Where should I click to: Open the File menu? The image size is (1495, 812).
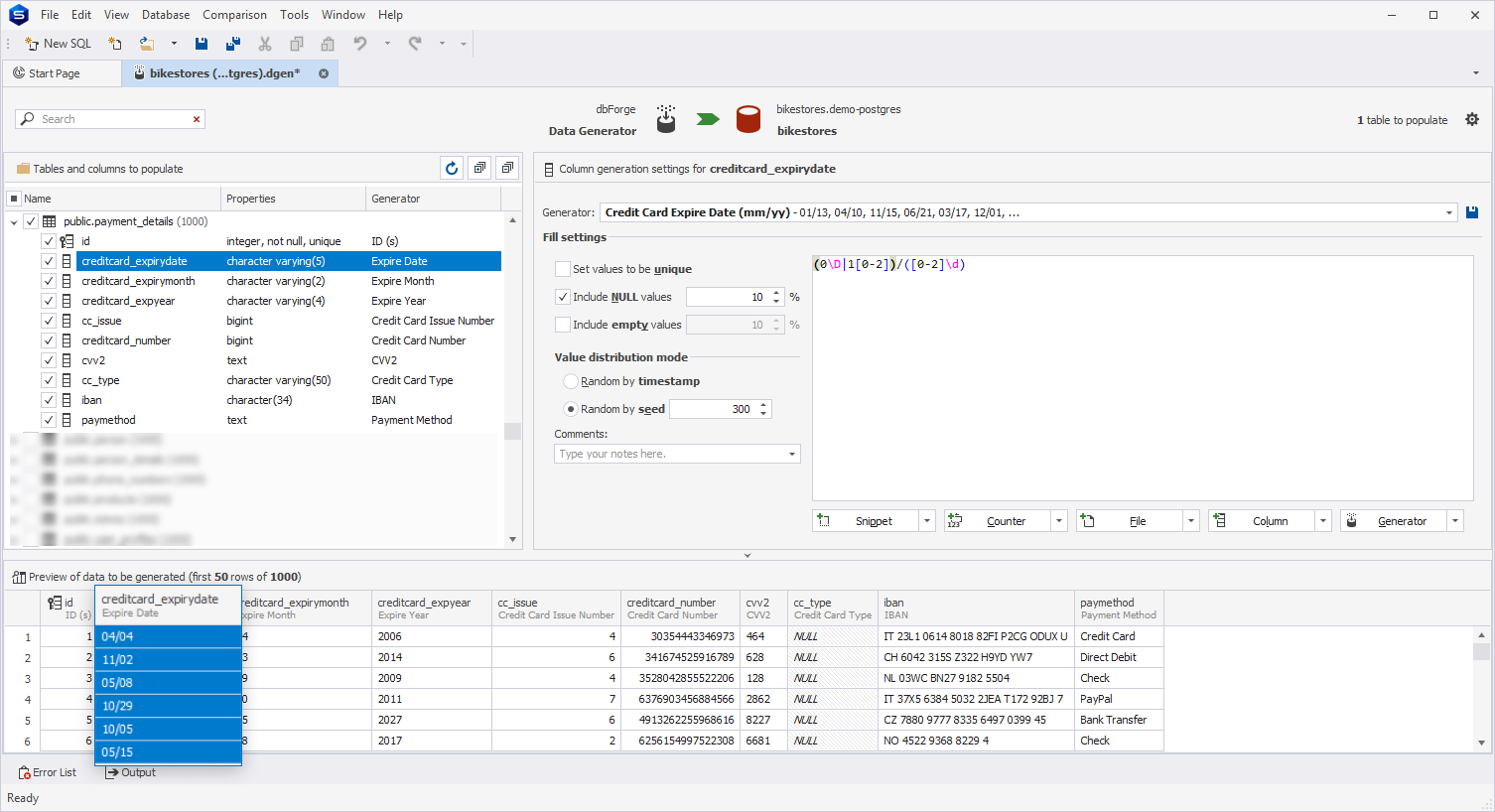coord(50,15)
